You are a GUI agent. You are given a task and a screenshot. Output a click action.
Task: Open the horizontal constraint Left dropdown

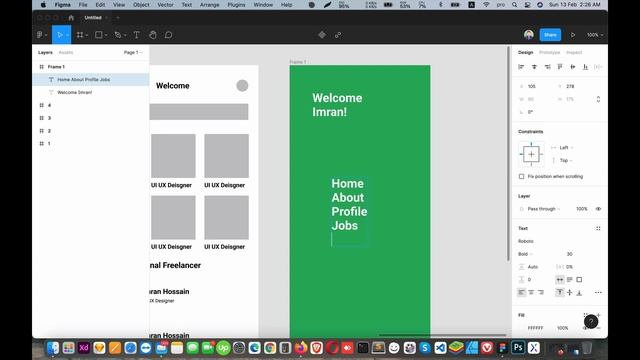[566, 148]
